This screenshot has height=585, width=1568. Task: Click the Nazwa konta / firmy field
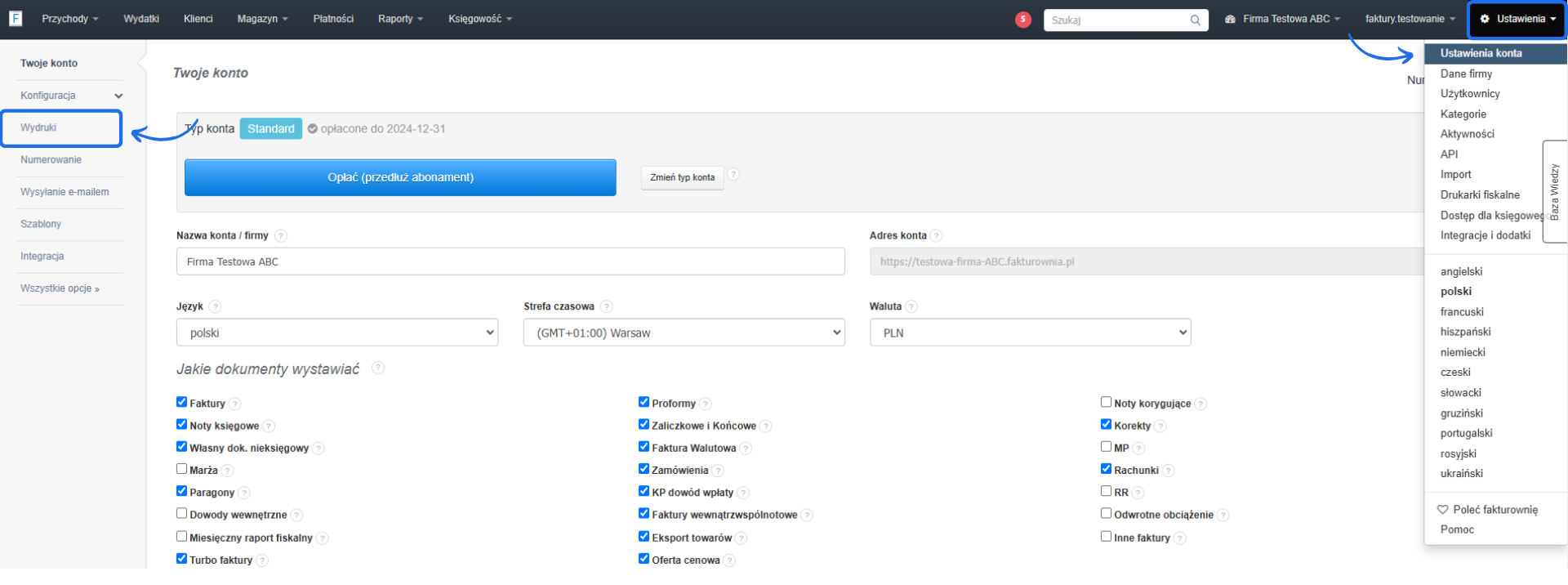point(510,262)
